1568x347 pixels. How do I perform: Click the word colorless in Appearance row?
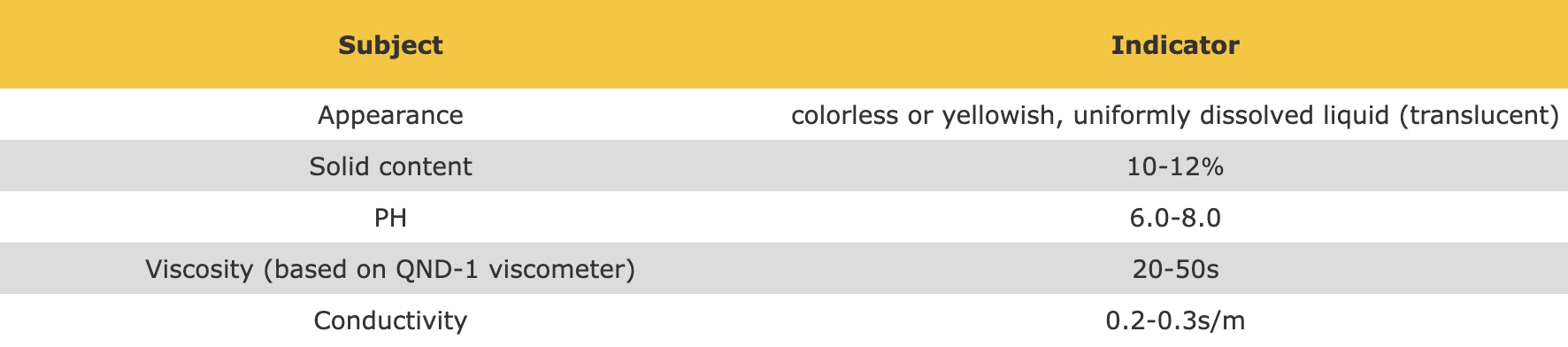coord(844,115)
